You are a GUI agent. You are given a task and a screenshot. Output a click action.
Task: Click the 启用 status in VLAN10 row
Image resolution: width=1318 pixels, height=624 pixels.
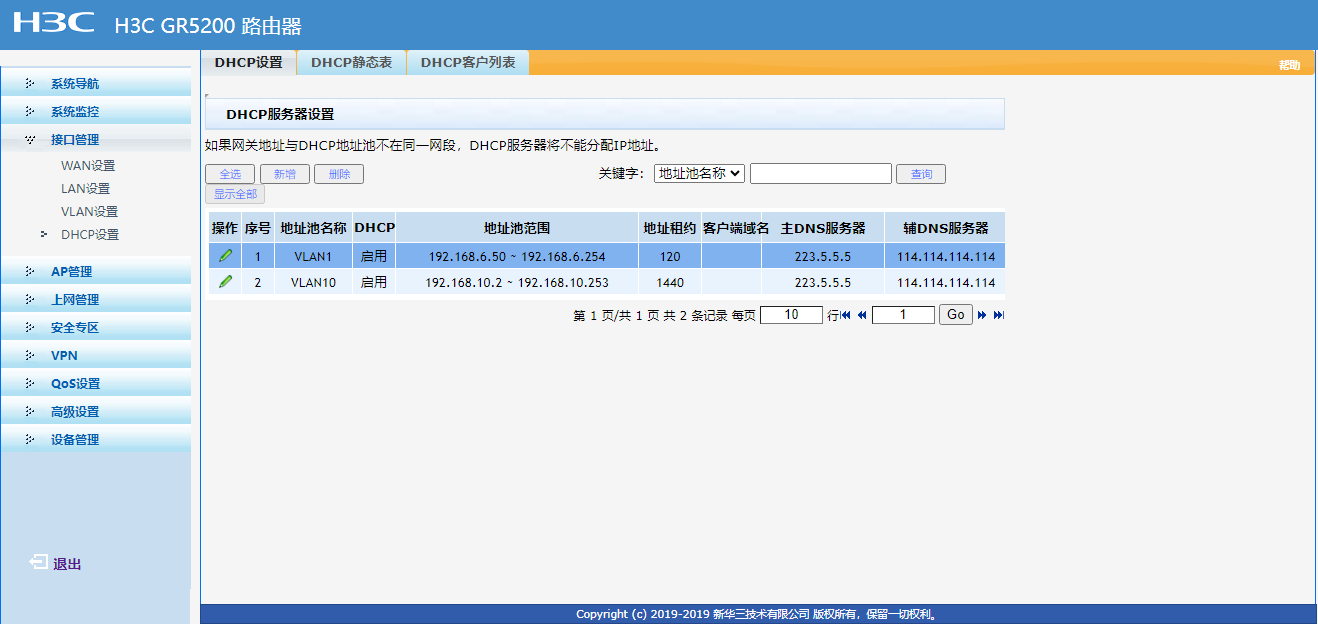(x=374, y=283)
